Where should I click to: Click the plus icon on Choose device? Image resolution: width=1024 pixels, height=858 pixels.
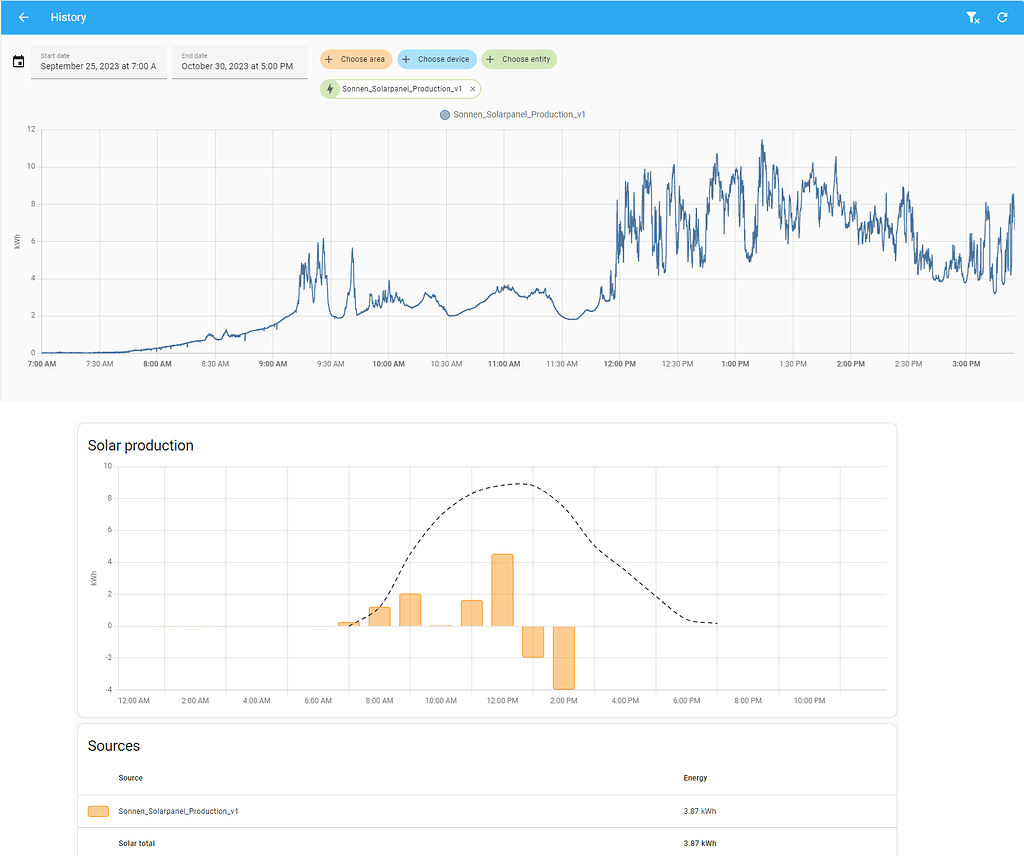pyautogui.click(x=406, y=59)
